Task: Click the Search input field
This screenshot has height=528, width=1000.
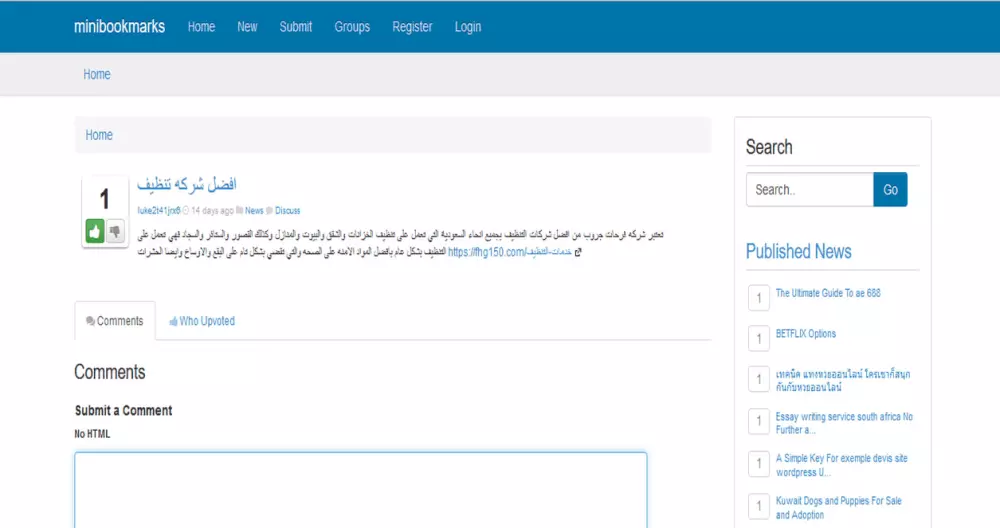Action: tap(810, 189)
